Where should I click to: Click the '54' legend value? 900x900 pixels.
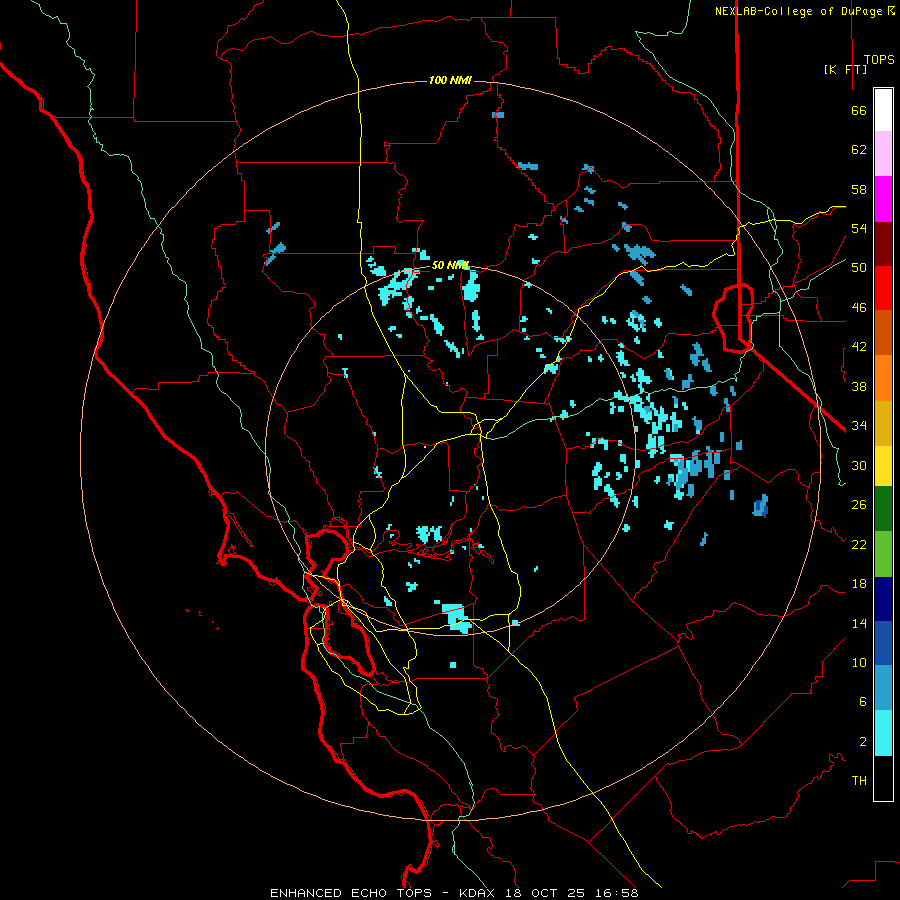[859, 228]
